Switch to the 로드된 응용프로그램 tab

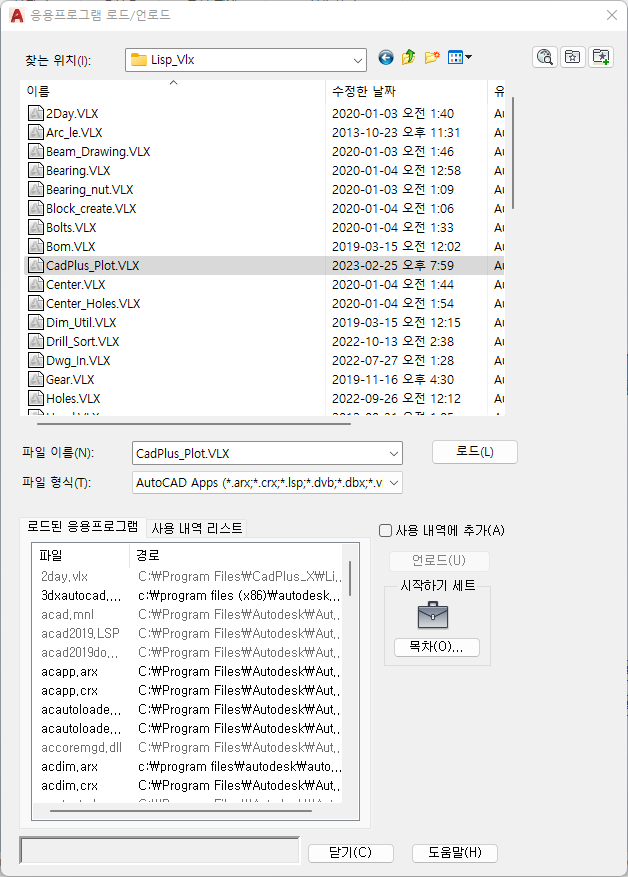tap(83, 526)
